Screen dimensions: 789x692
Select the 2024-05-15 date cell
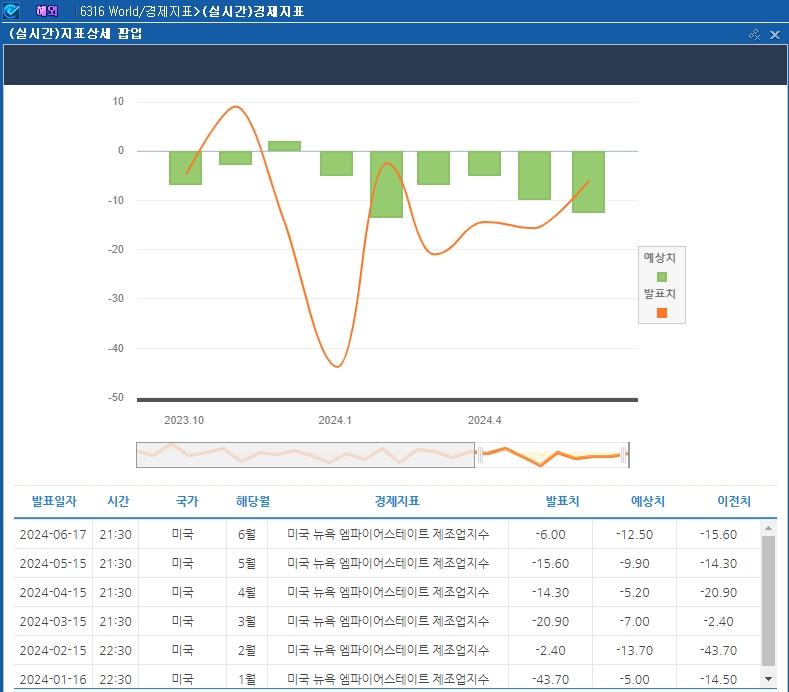click(x=53, y=564)
